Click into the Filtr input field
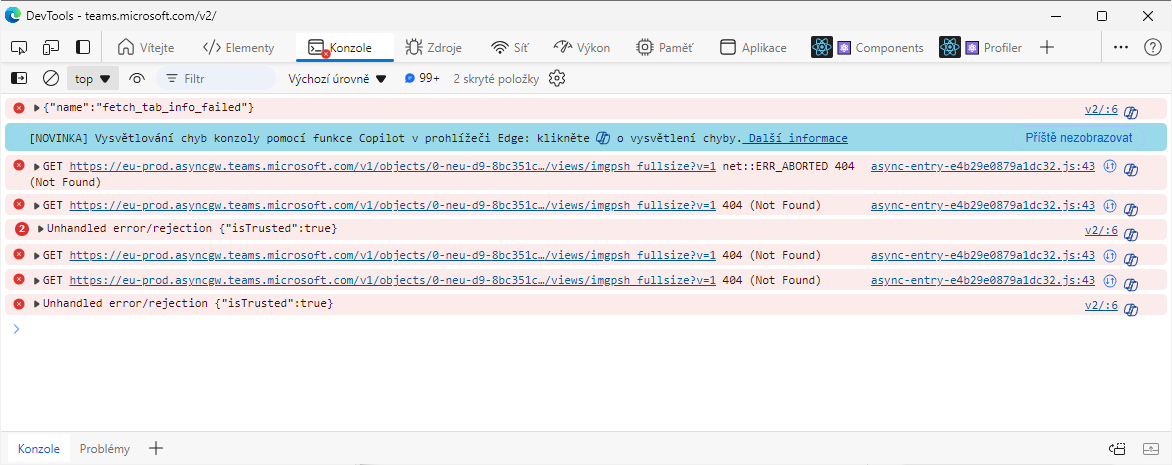The image size is (1172, 465). click(217, 78)
